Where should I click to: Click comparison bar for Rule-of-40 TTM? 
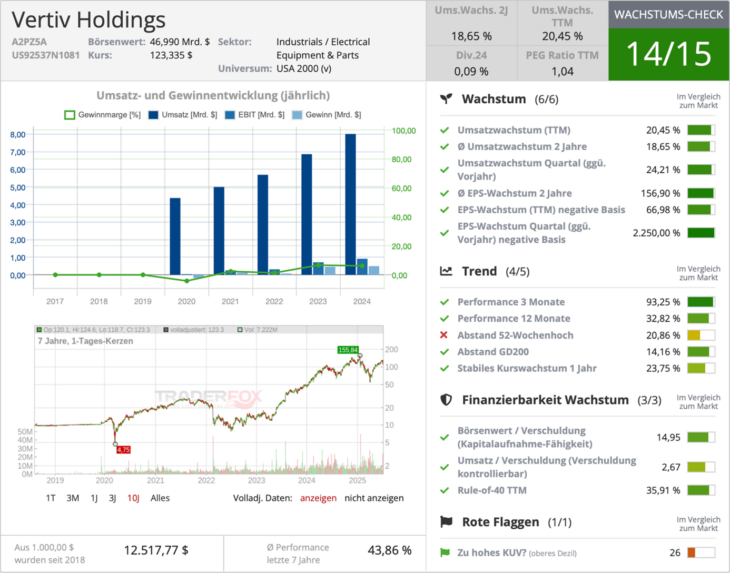[x=701, y=490]
